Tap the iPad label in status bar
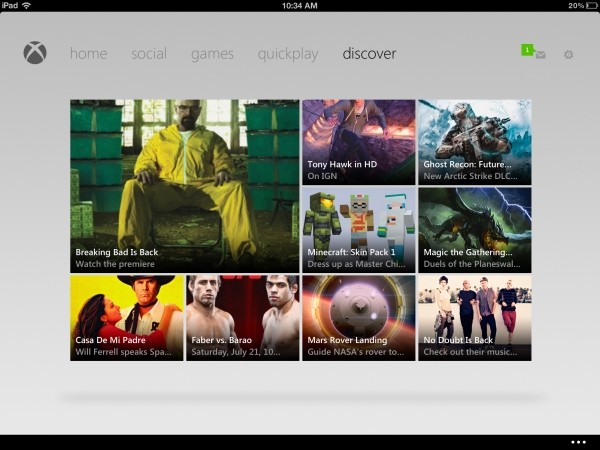Image resolution: width=600 pixels, height=450 pixels. coord(10,5)
